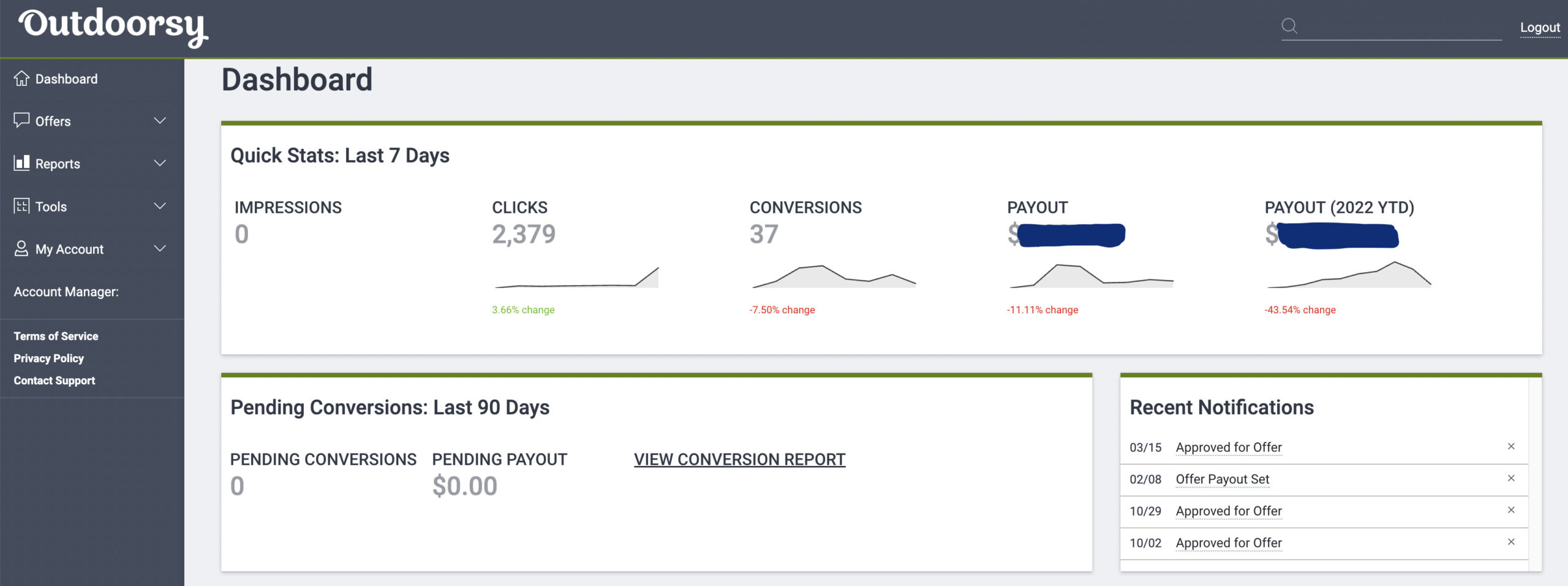The width and height of the screenshot is (1568, 586).
Task: Click the clicks sparkline chart under 2,379
Action: pyautogui.click(x=576, y=279)
